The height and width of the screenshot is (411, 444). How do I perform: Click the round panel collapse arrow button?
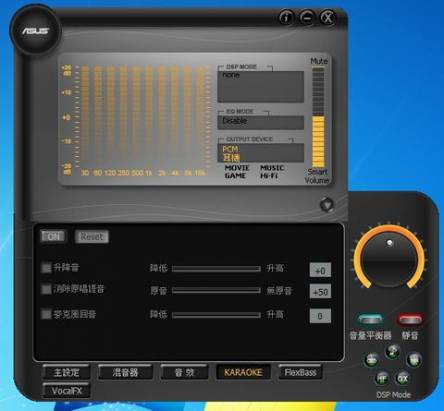327,205
